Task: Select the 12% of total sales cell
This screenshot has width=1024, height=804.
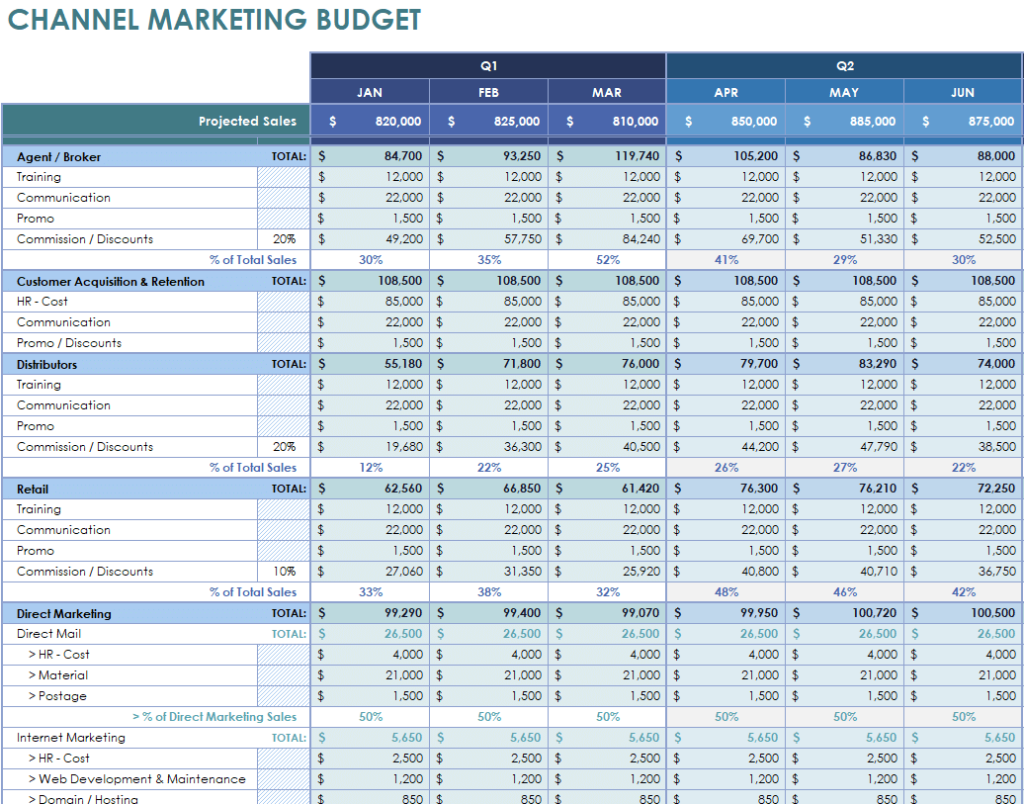Action: pos(370,468)
